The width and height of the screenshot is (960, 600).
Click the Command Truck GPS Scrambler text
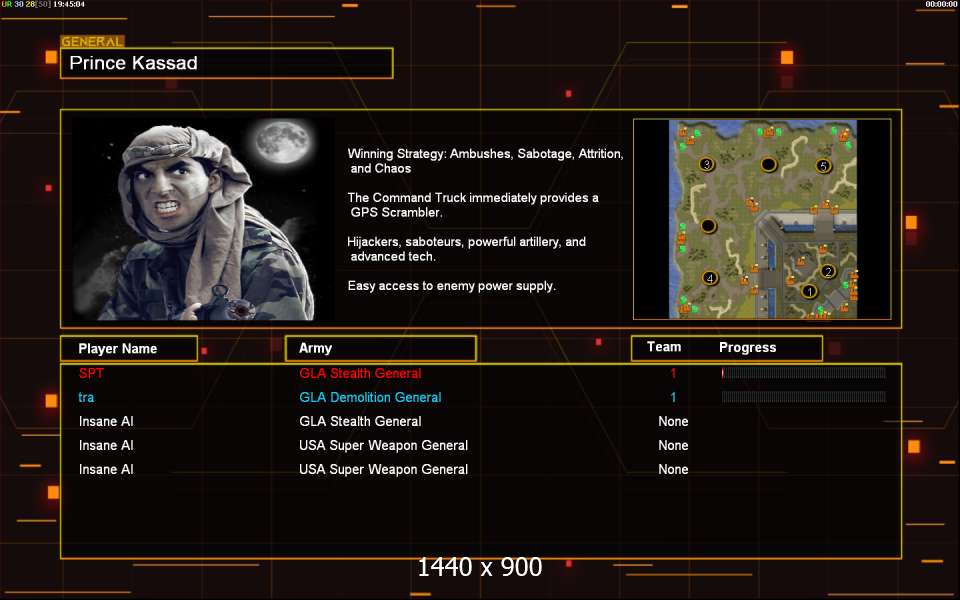click(473, 205)
